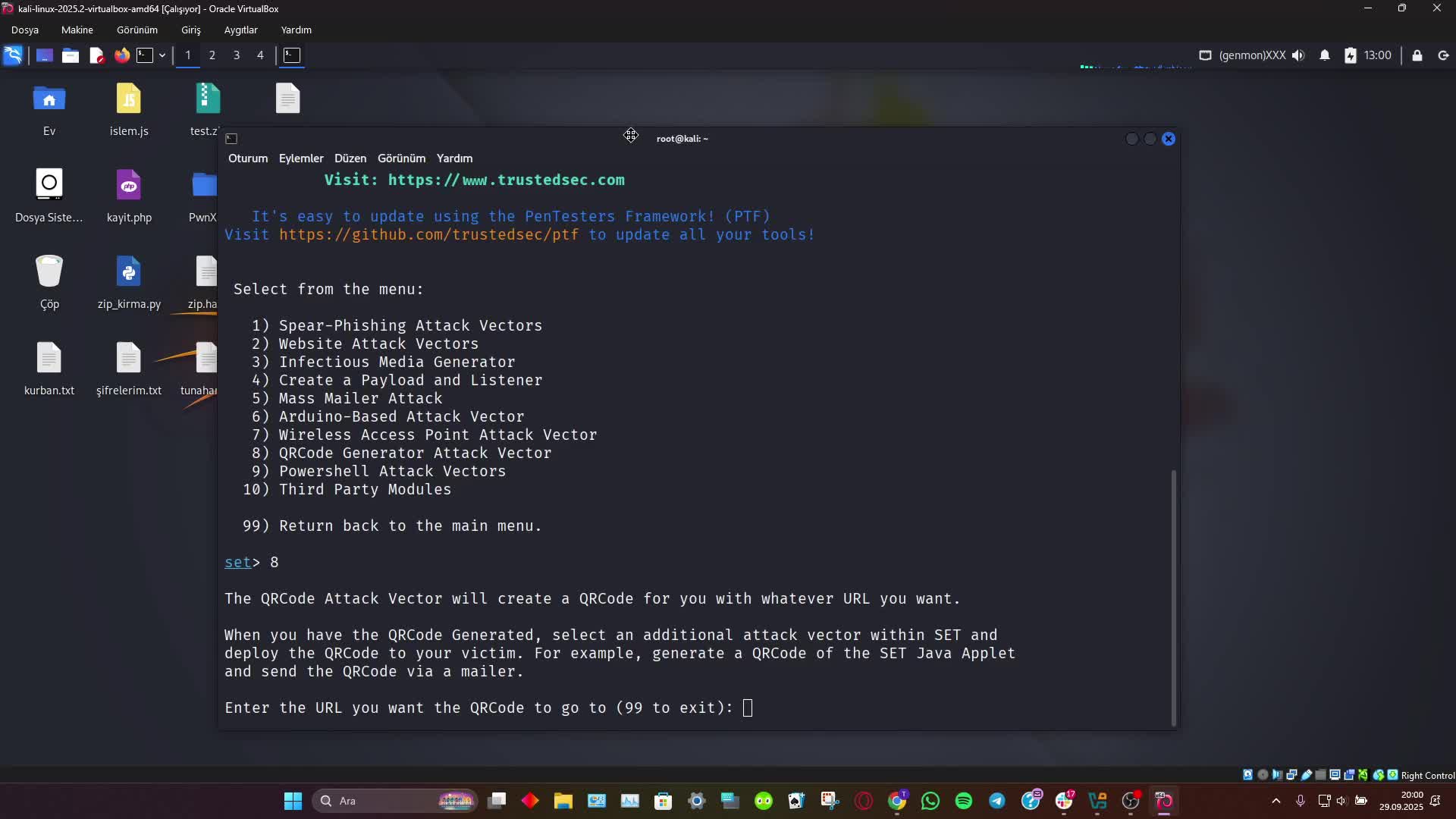Click the terminal vertical scrollbar
This screenshot has width=1456, height=819.
point(1173,597)
